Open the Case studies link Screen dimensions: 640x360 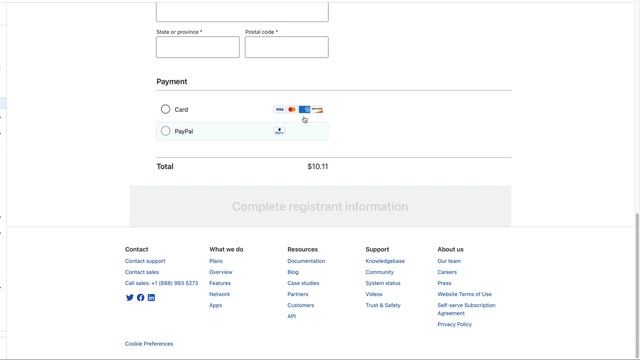pos(303,283)
